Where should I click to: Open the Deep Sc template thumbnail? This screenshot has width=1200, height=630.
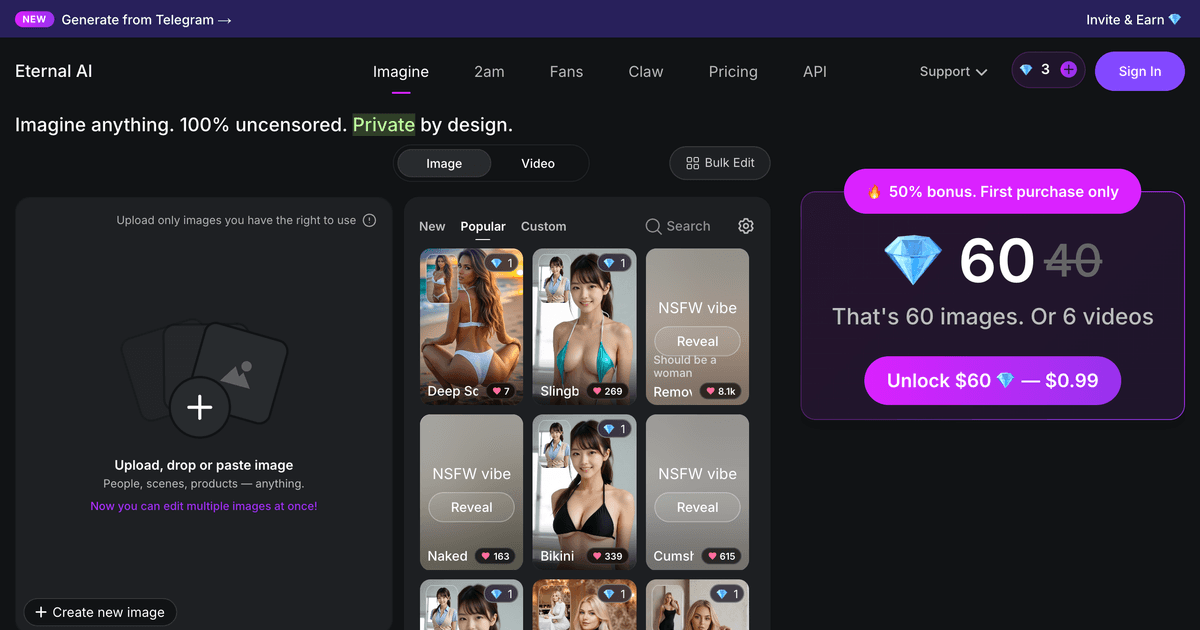(x=471, y=326)
